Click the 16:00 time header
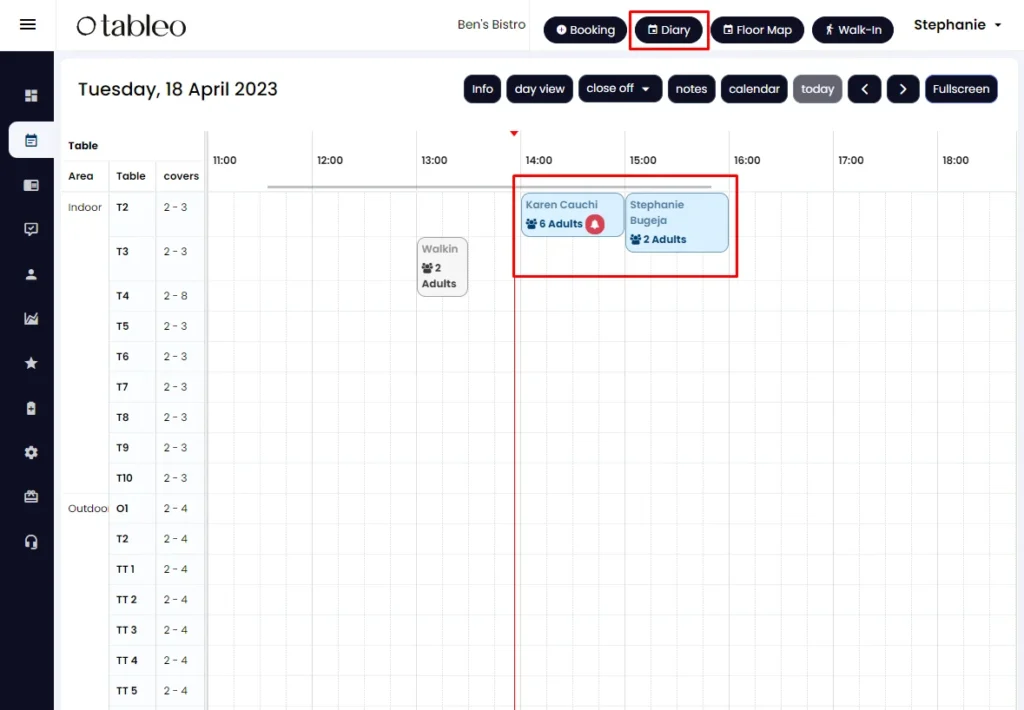1024x710 pixels. coord(747,160)
